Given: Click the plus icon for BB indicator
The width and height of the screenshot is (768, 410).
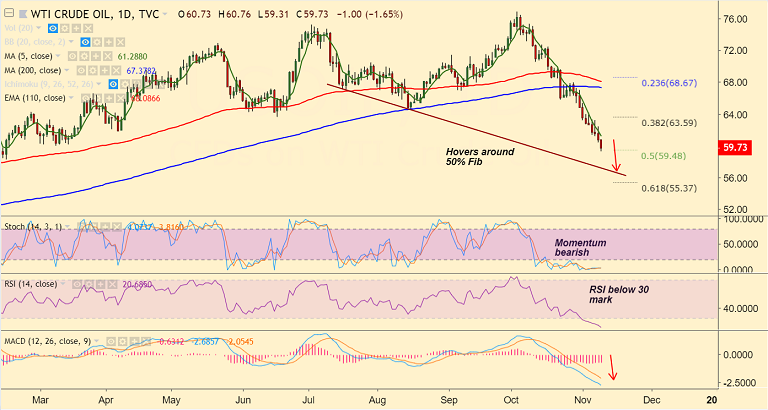Looking at the screenshot, I should [x=109, y=42].
